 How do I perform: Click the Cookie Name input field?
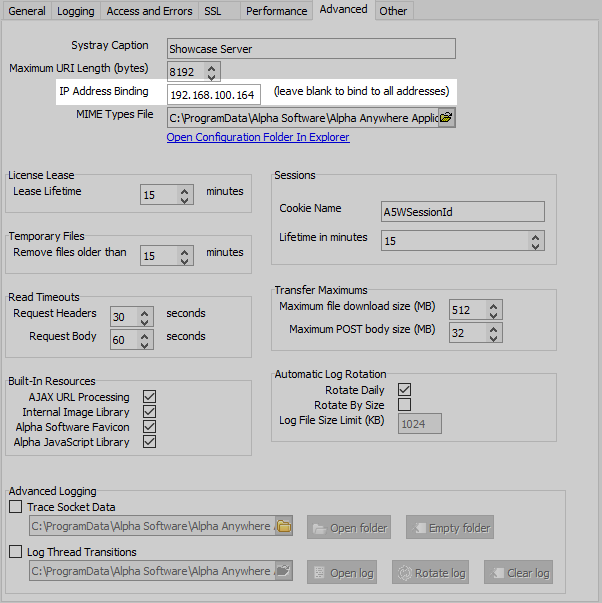tap(463, 212)
